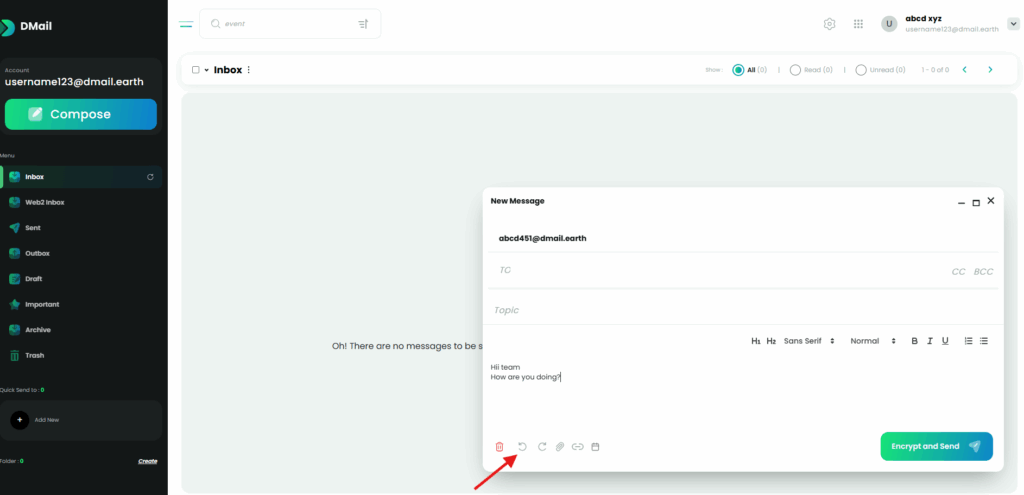Open the Normal text size dropdown
This screenshot has width=1024, height=495.
click(872, 341)
